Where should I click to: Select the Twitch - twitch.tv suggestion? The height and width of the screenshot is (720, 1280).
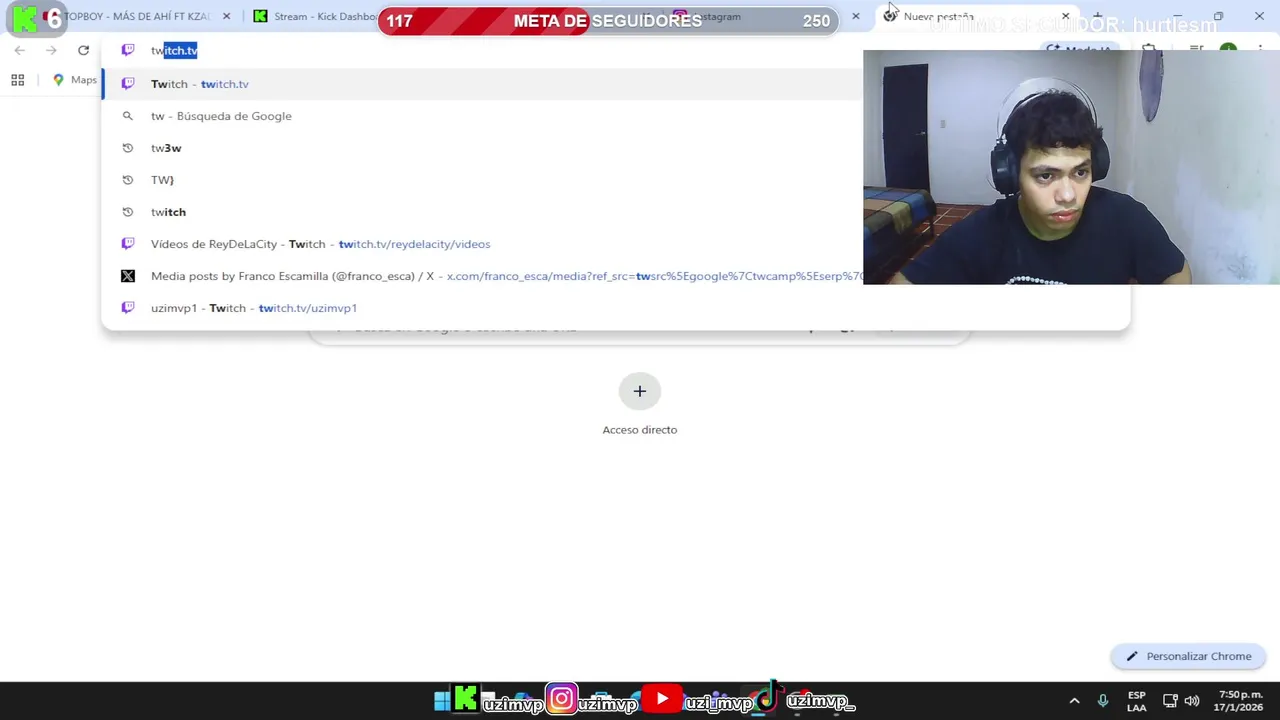click(482, 84)
